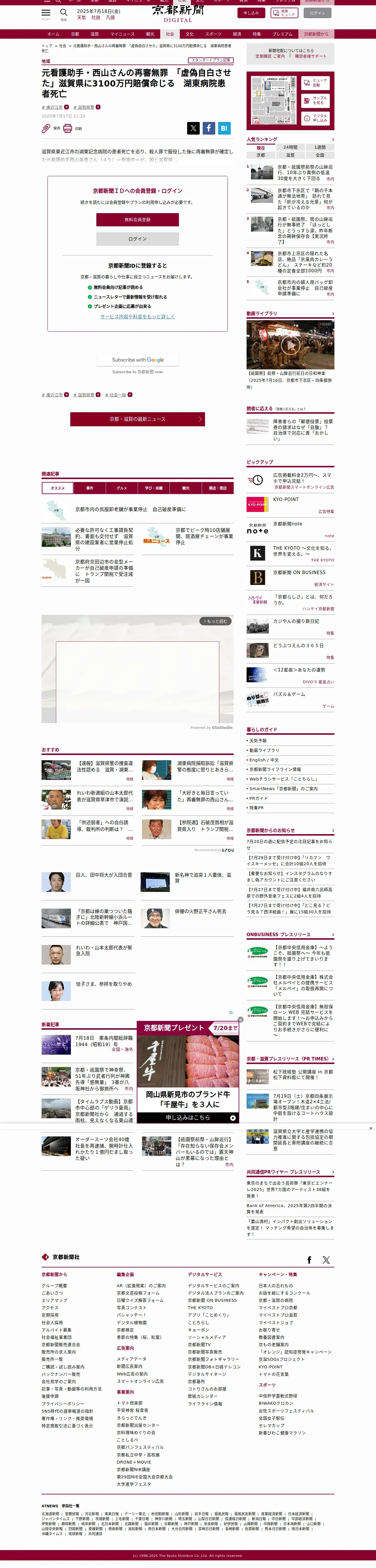Open 天気予報 in 暮らしのガイド
This screenshot has height=1568, width=376.
(258, 741)
